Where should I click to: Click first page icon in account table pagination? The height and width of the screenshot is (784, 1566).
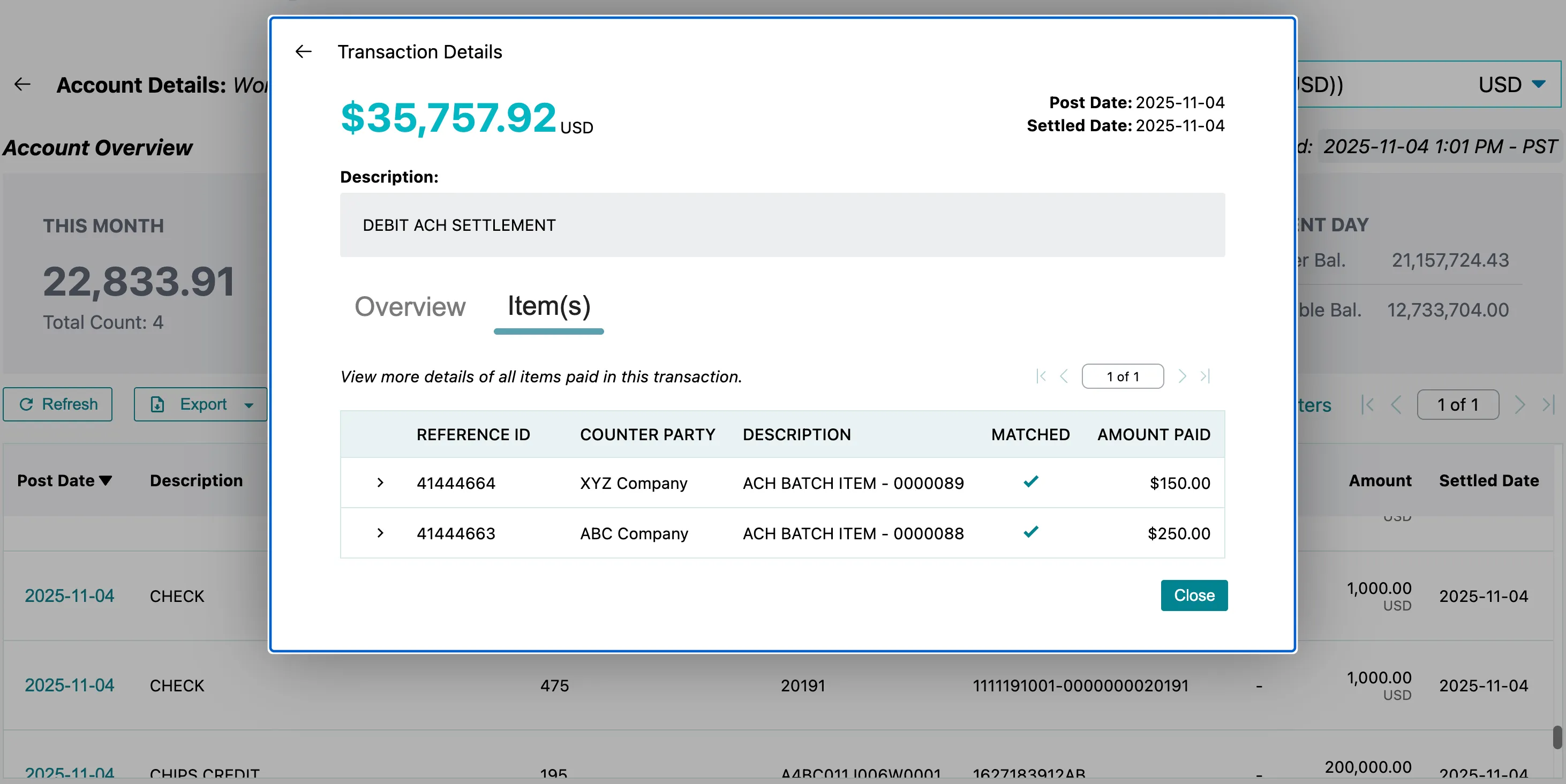coord(1368,405)
